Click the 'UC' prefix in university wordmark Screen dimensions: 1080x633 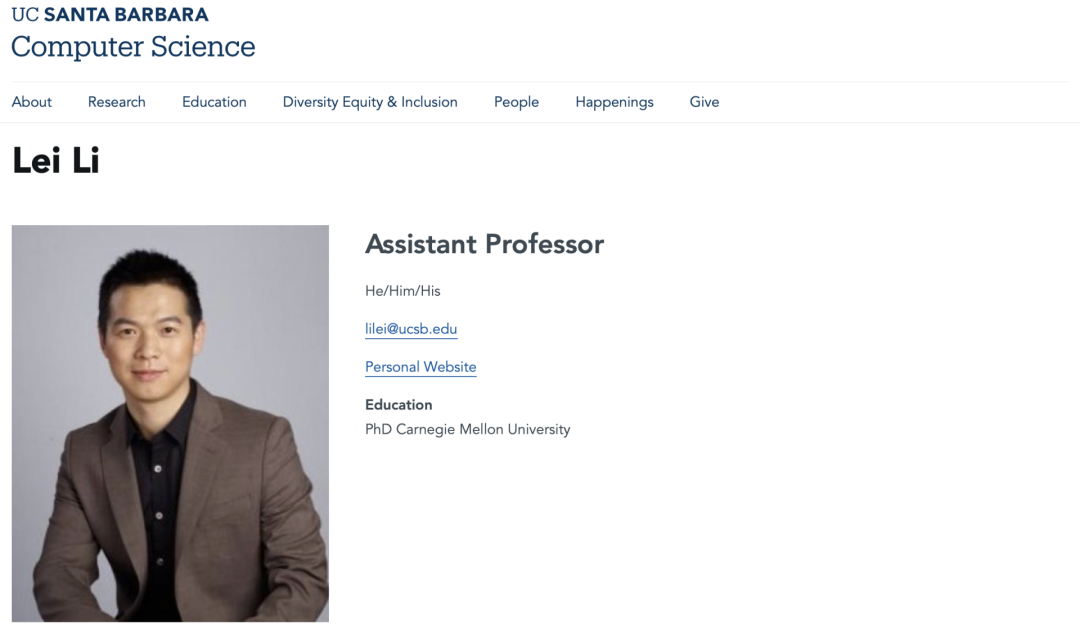(25, 15)
